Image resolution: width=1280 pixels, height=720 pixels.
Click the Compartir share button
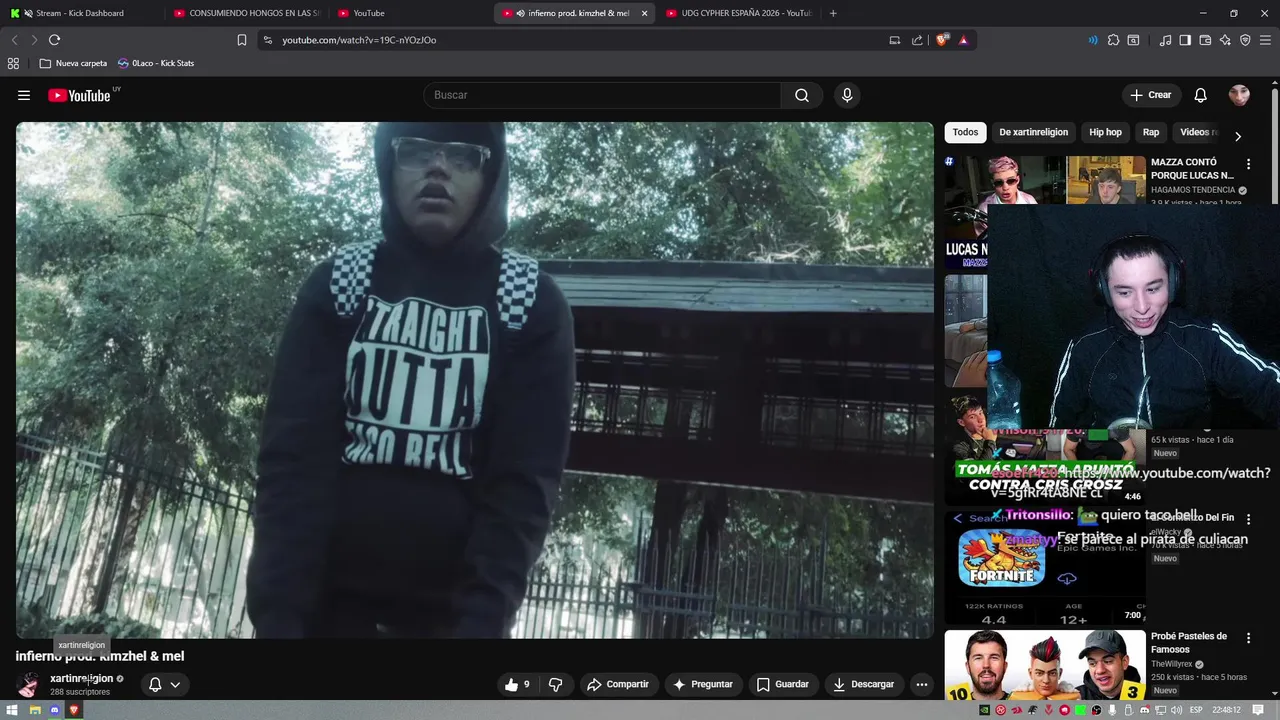coord(618,684)
